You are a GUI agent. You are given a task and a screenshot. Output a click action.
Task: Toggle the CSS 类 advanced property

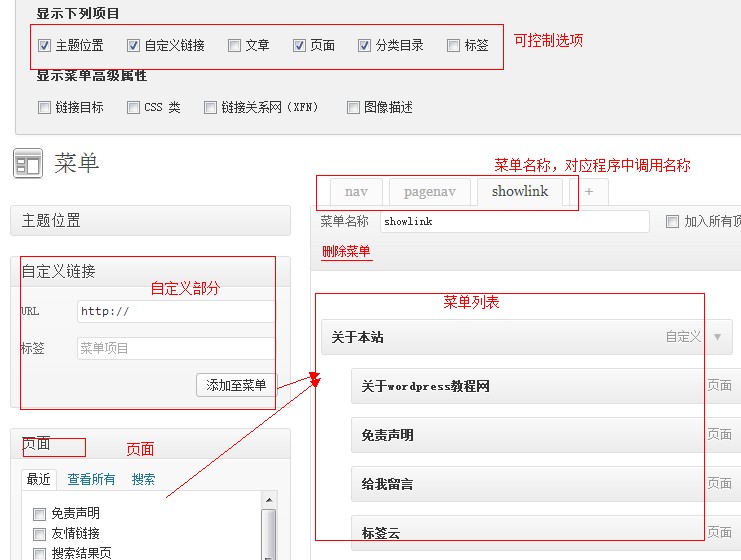coord(133,108)
